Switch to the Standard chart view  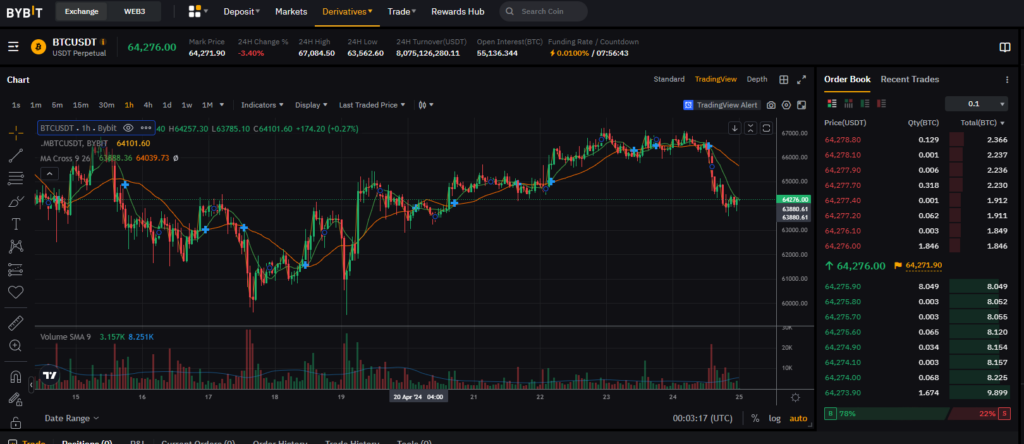pyautogui.click(x=669, y=79)
